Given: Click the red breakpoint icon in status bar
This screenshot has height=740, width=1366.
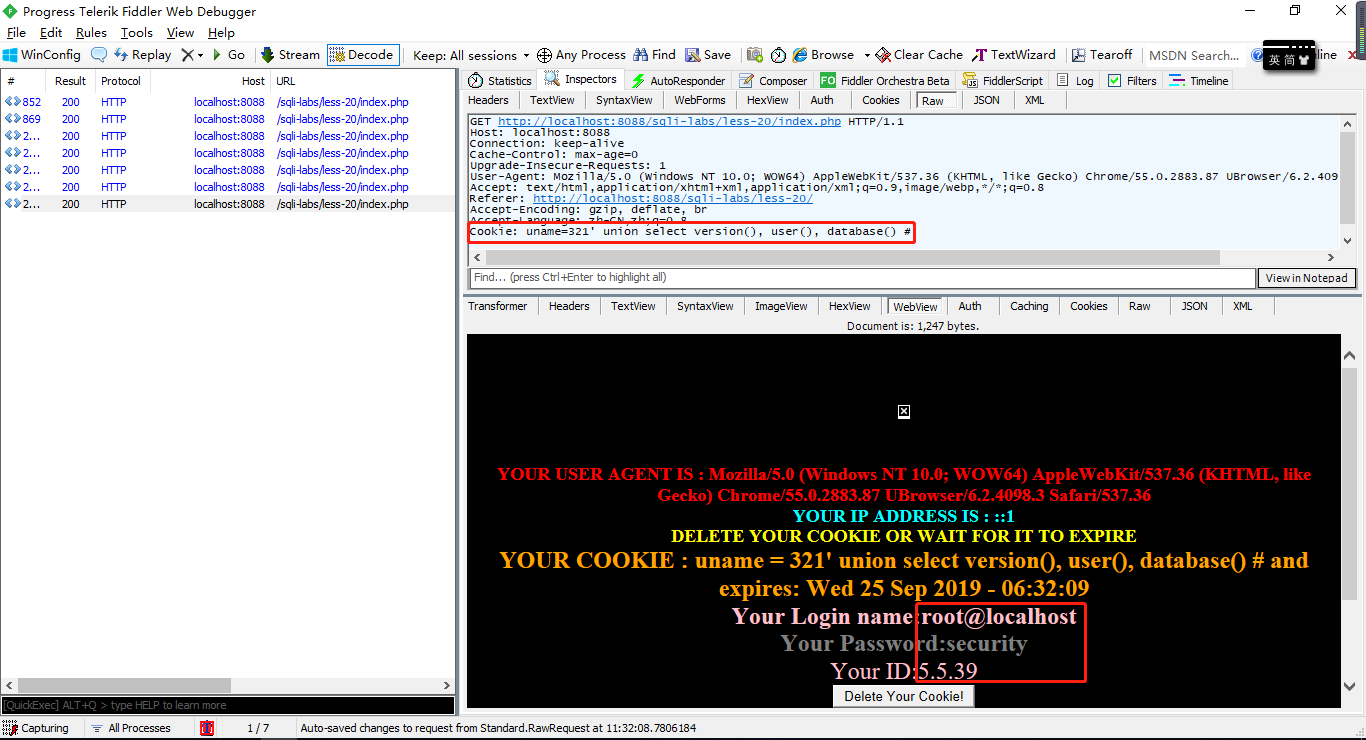Looking at the screenshot, I should point(207,728).
